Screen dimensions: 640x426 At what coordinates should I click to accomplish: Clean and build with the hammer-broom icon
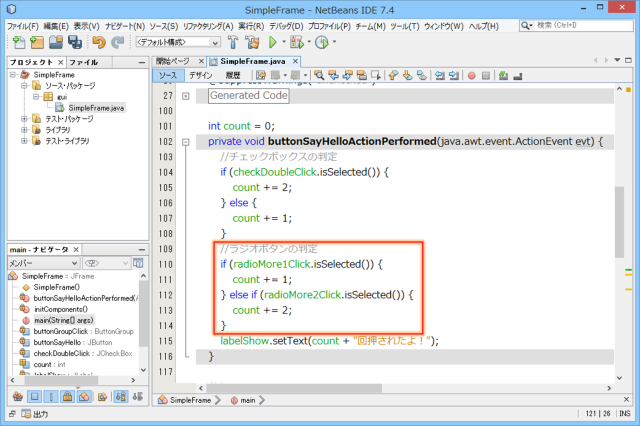click(x=252, y=42)
